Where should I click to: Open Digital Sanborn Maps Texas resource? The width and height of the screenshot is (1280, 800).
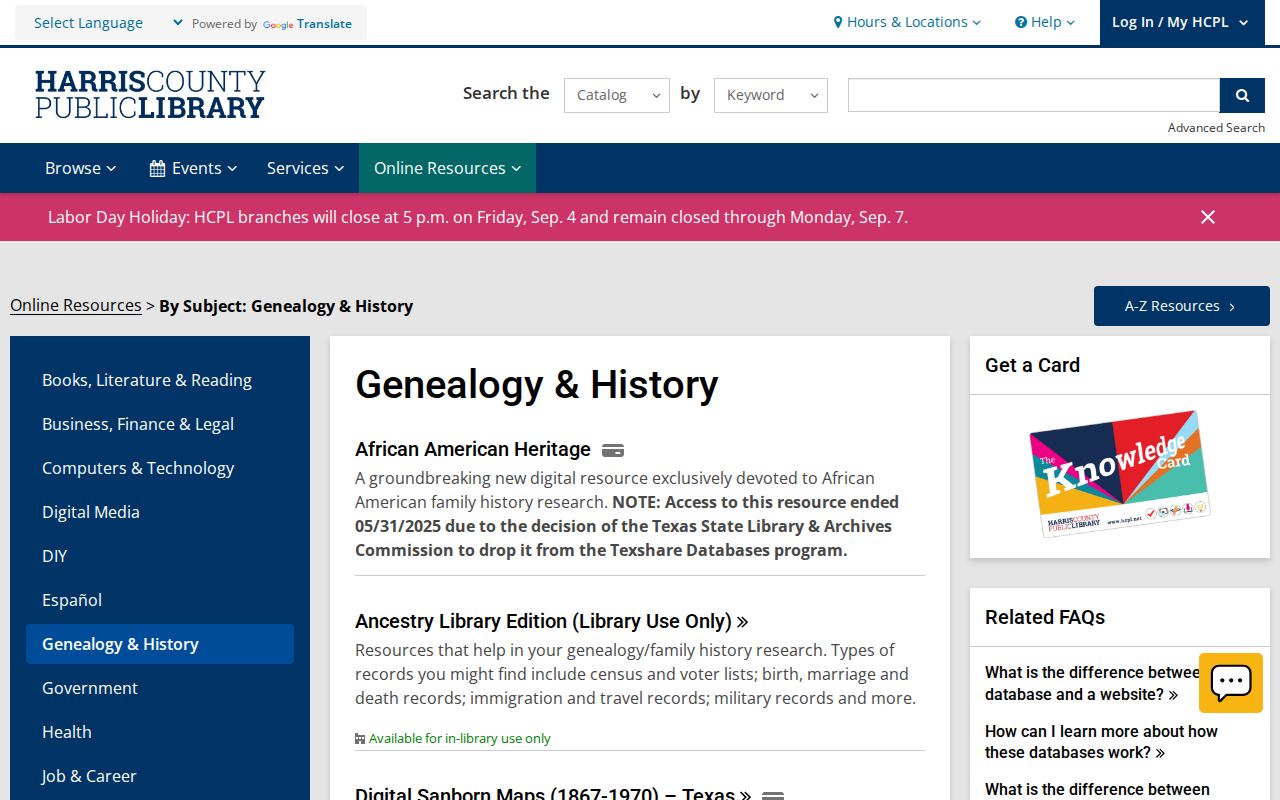point(553,794)
